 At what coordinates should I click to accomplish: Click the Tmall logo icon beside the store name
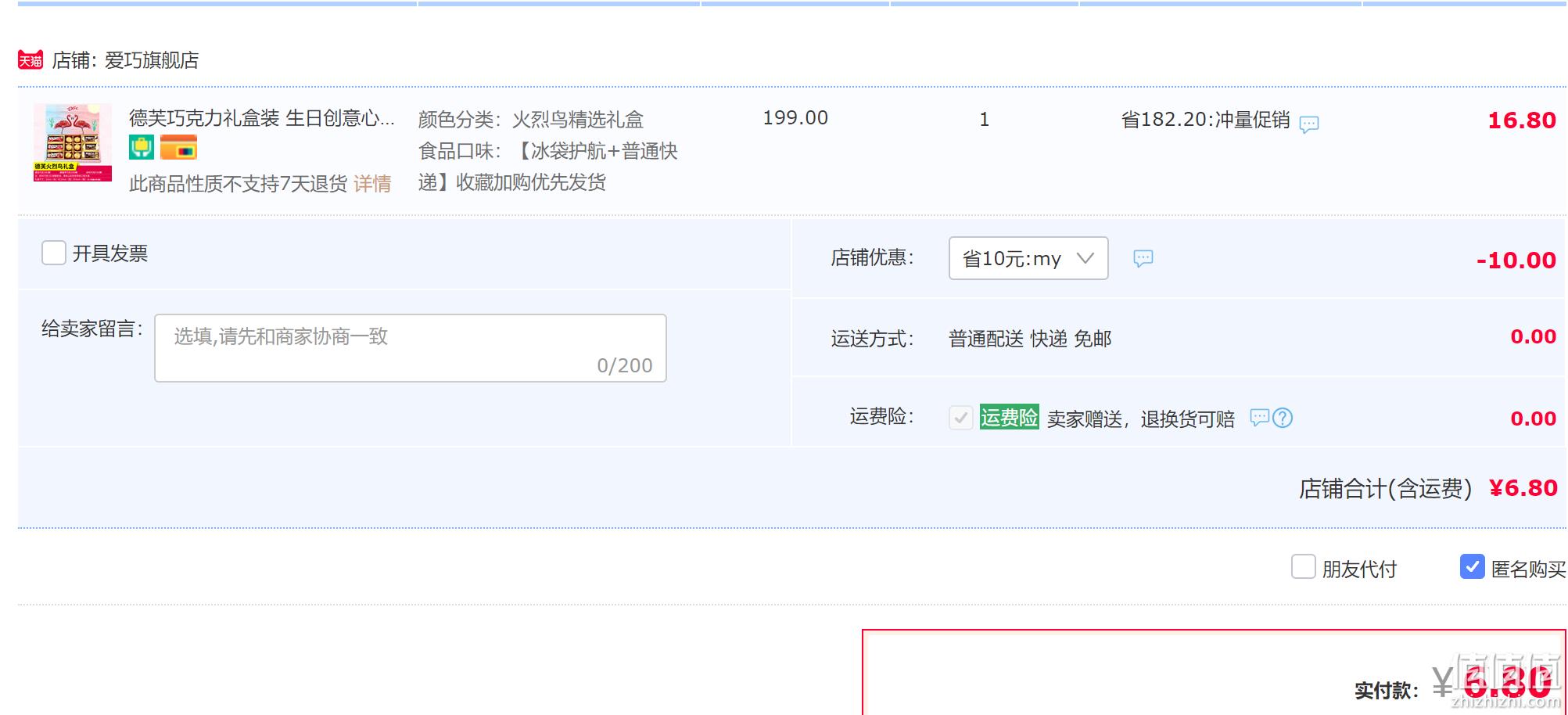pyautogui.click(x=30, y=60)
